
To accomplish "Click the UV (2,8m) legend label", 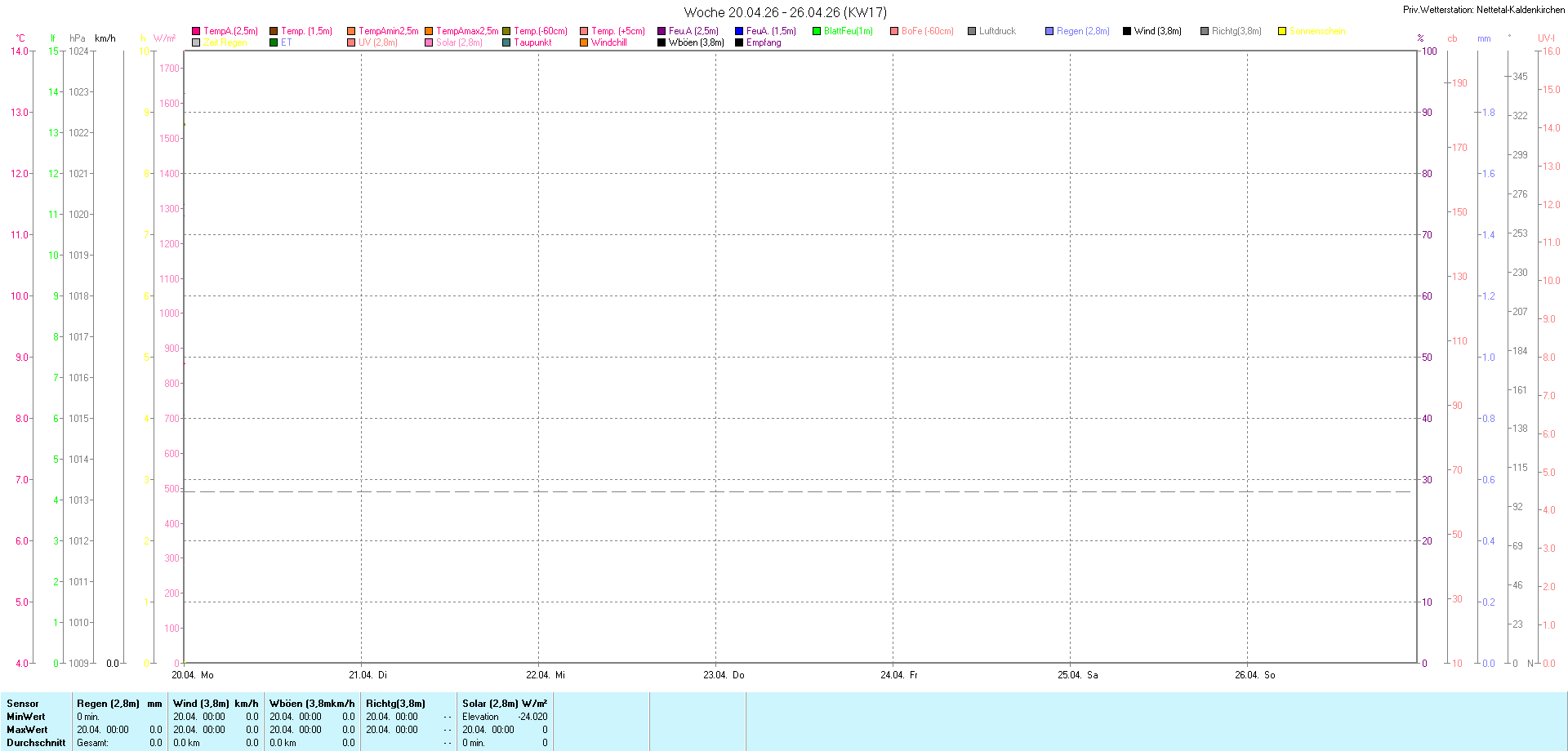I will 378,42.
